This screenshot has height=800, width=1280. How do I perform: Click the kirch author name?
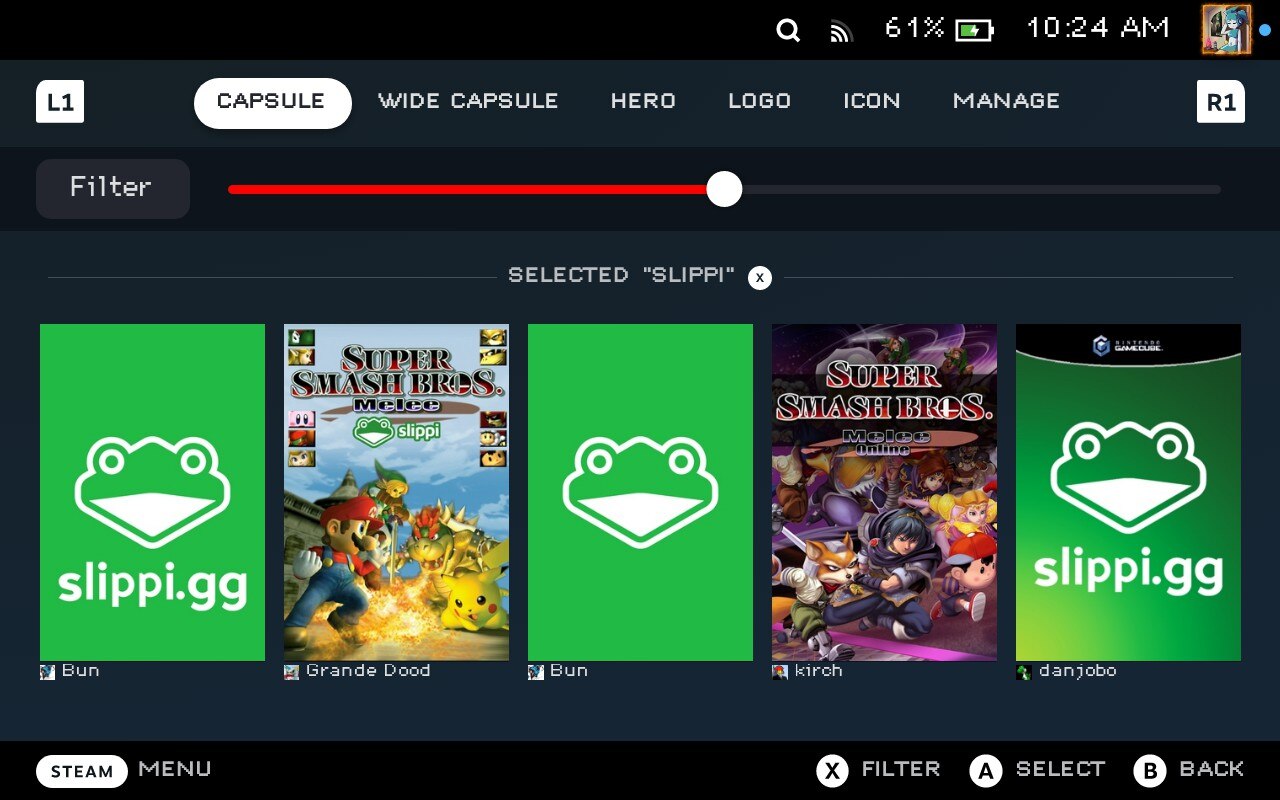[x=819, y=671]
